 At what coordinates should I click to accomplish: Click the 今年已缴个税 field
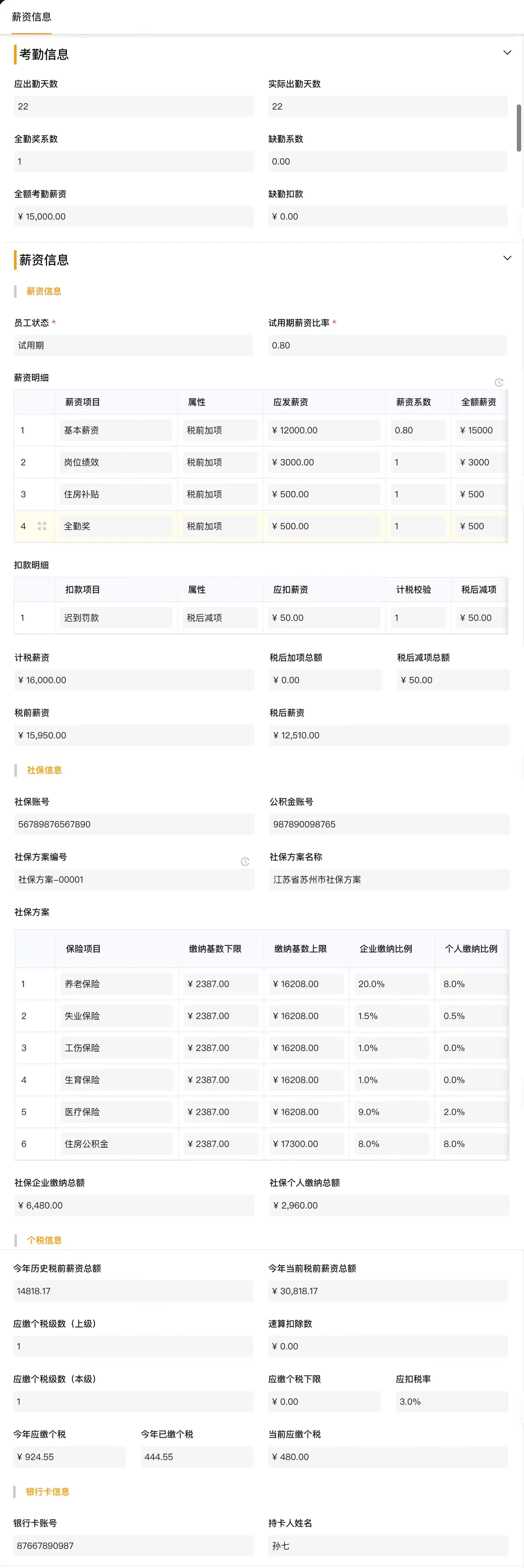pos(197,1457)
